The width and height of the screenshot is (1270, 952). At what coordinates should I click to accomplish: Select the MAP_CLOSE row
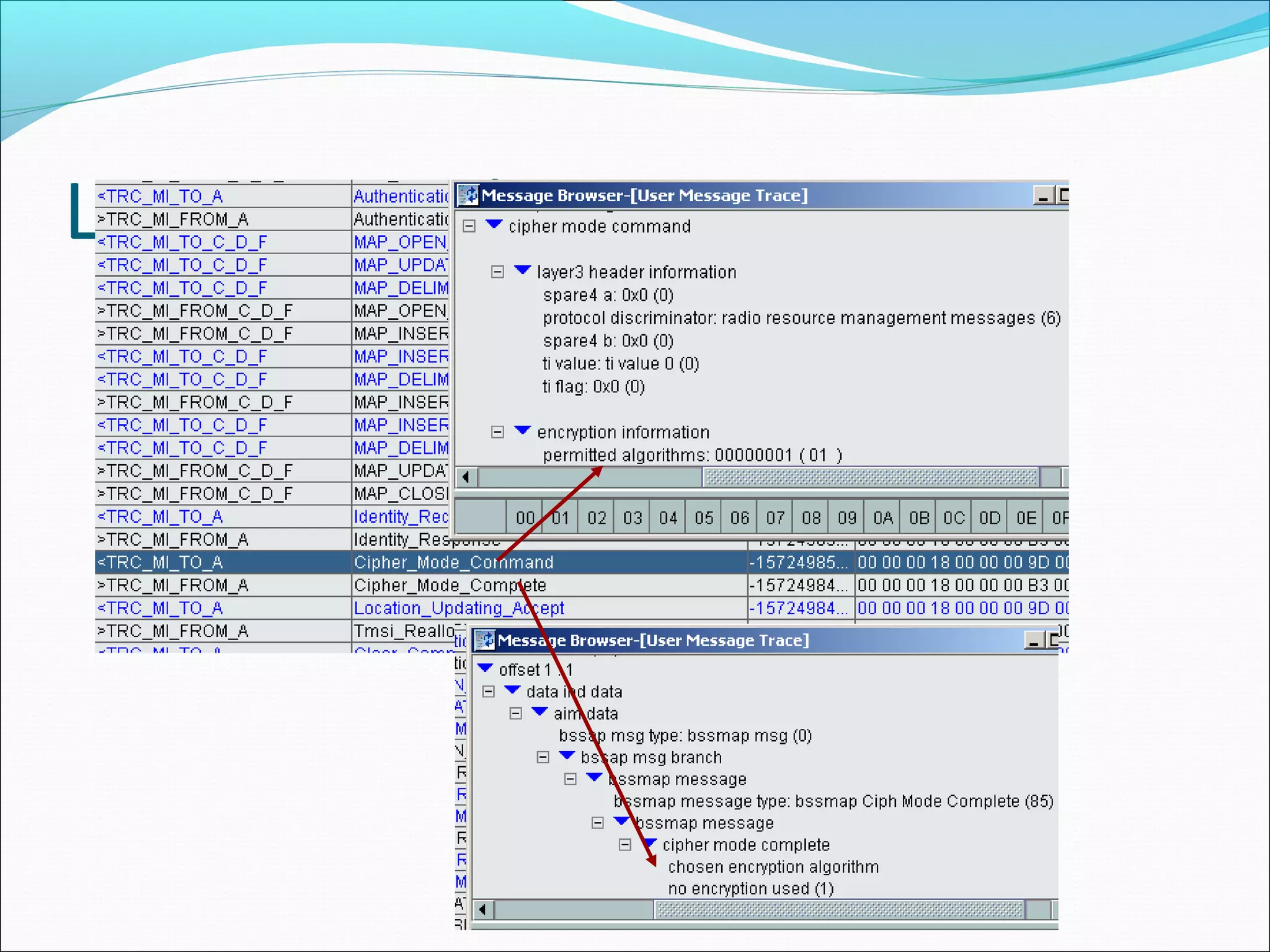pos(273,494)
